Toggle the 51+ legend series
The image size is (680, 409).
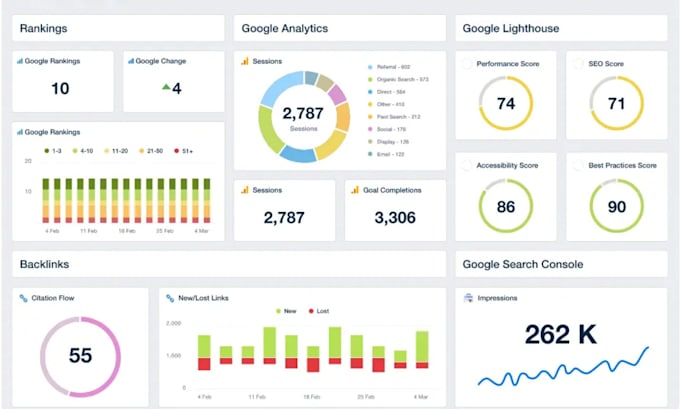click(183, 151)
